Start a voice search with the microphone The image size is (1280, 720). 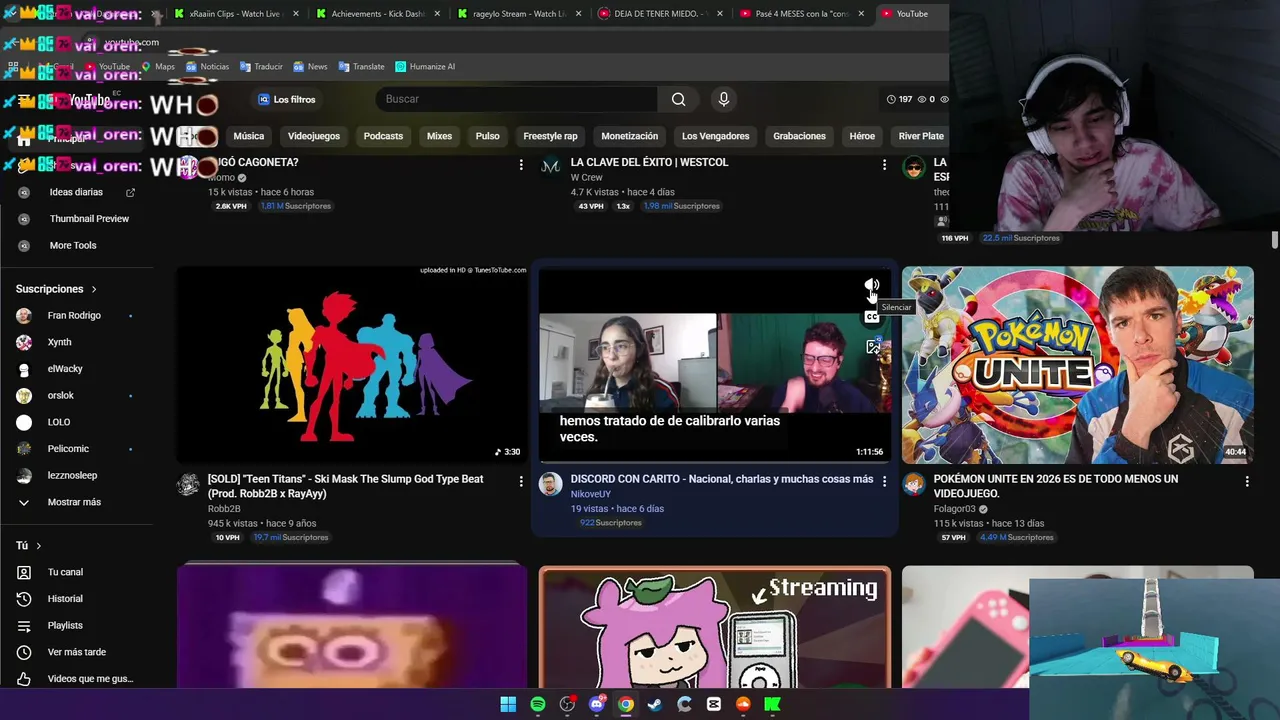[724, 99]
